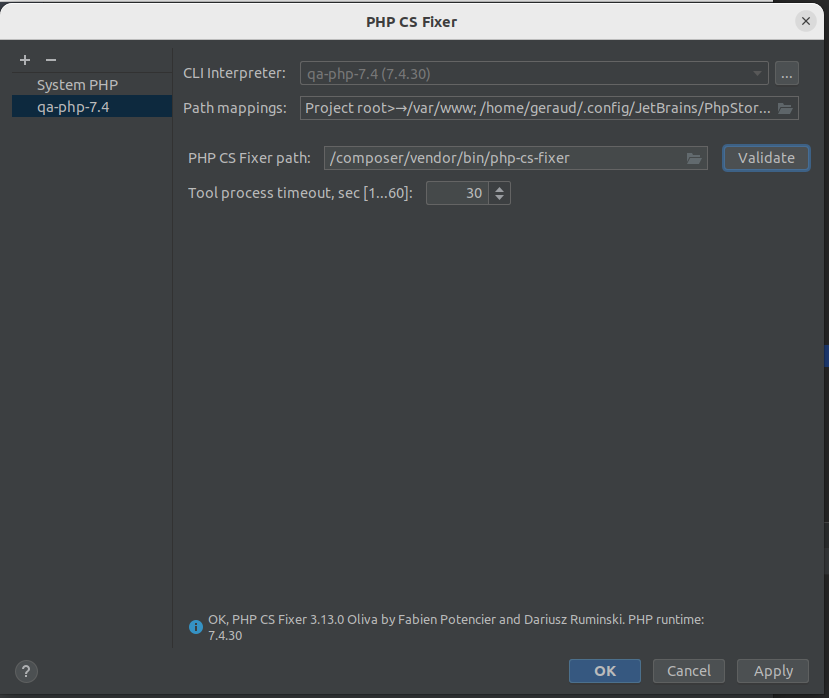
Task: Increase timeout with the up arrow
Action: (499, 188)
